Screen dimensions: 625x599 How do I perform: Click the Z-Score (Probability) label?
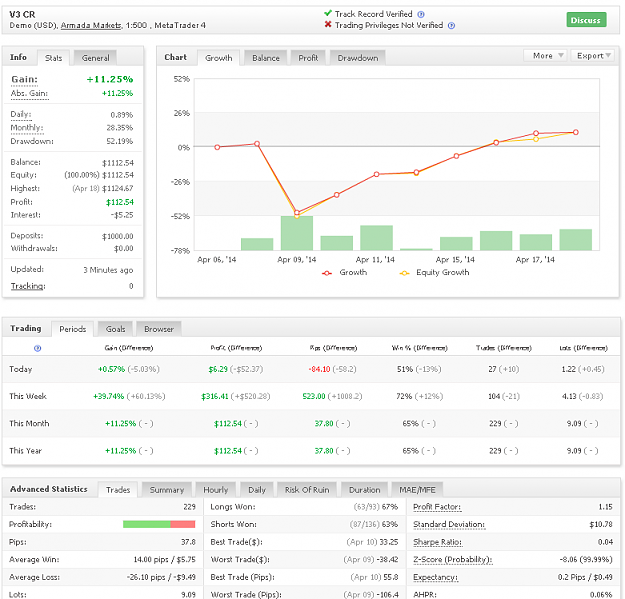click(x=452, y=560)
